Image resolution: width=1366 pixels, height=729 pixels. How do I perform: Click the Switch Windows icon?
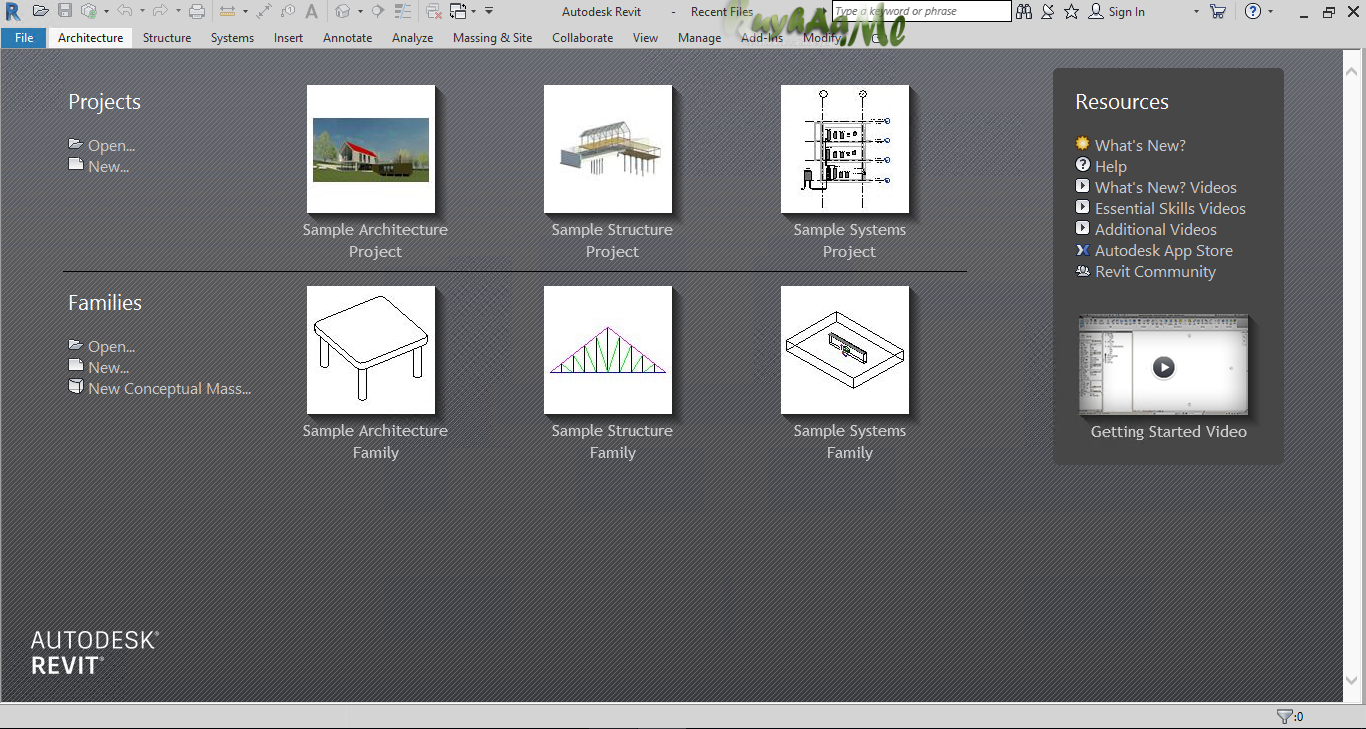click(458, 11)
